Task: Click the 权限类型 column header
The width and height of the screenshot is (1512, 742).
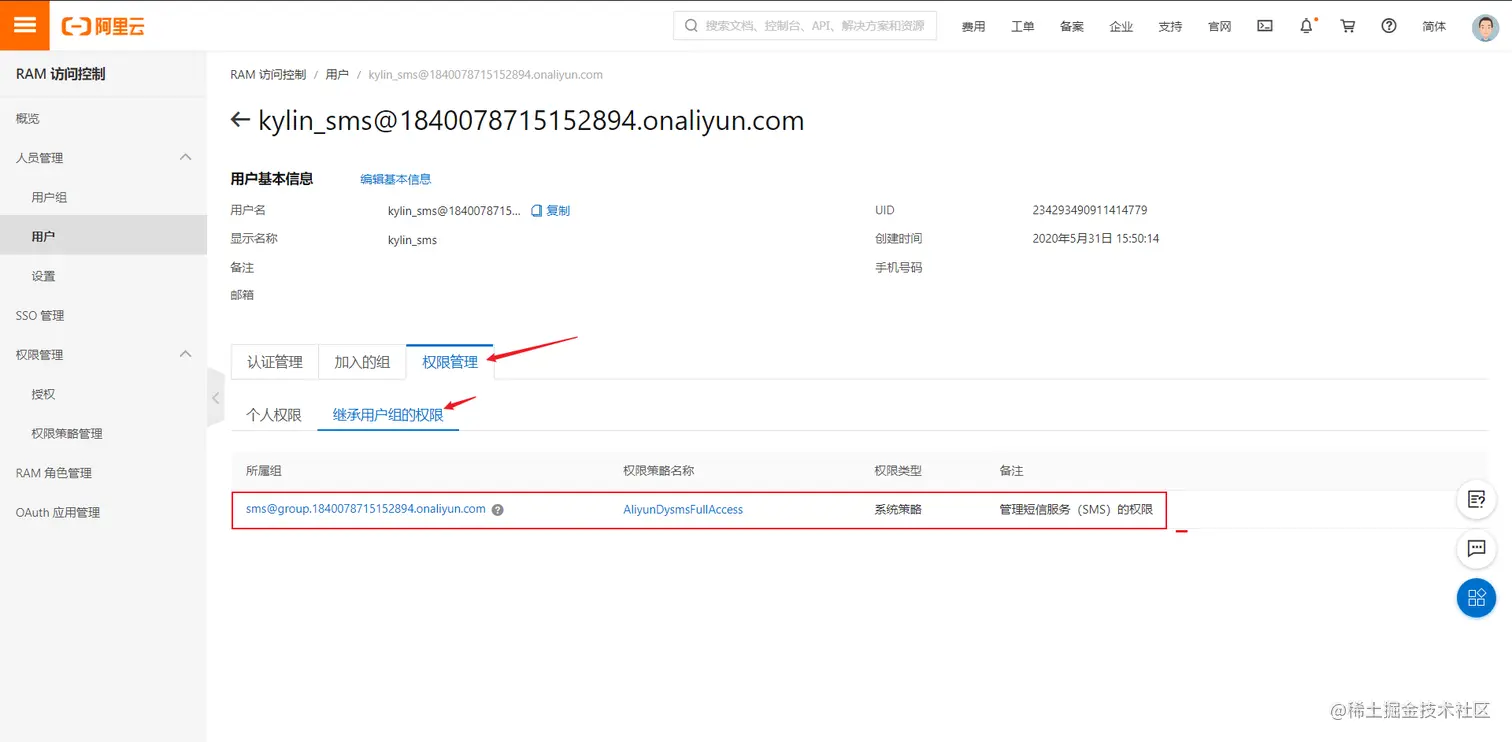Action: coord(898,471)
